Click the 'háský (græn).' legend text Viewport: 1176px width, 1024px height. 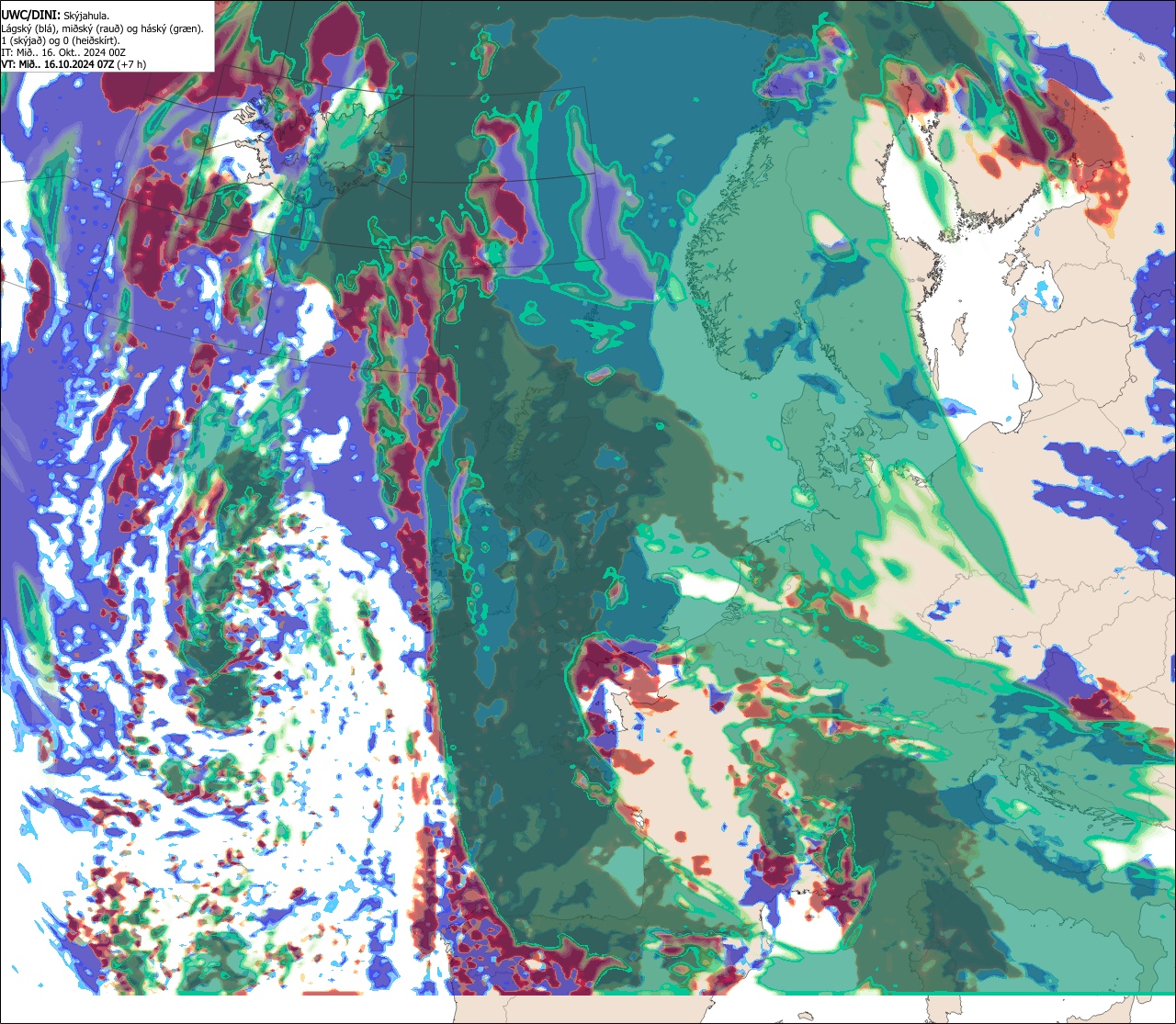point(173,29)
